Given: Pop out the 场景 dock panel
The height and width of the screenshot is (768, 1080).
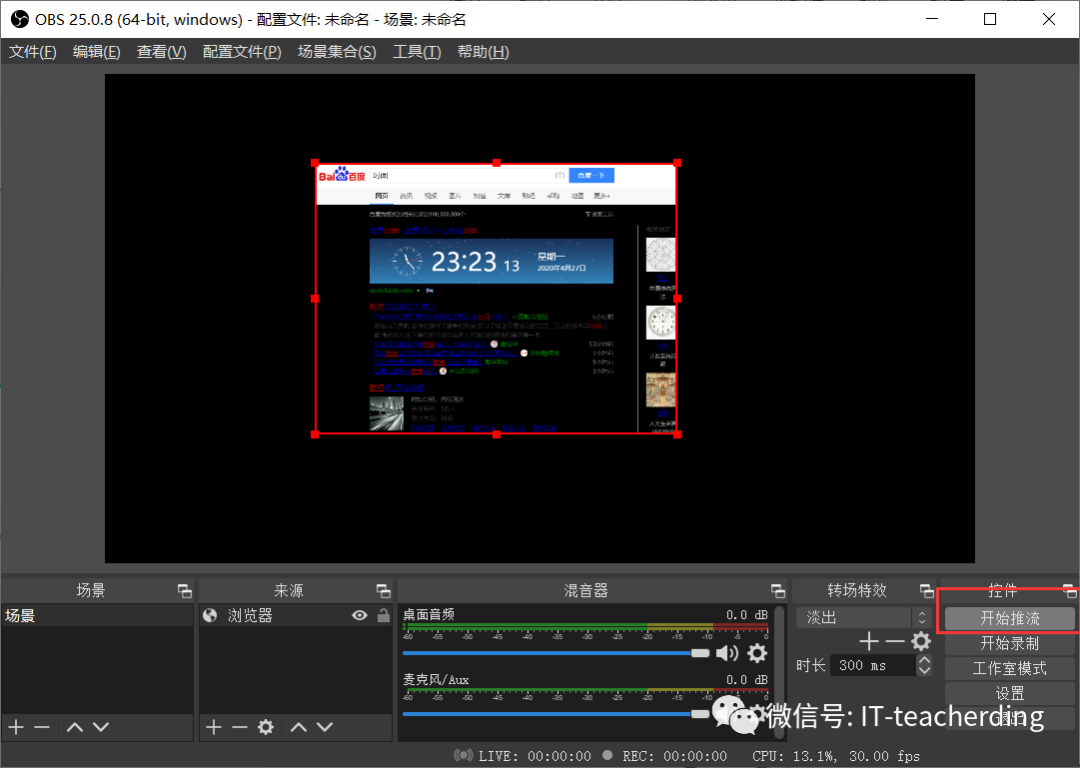Looking at the screenshot, I should pos(185,590).
